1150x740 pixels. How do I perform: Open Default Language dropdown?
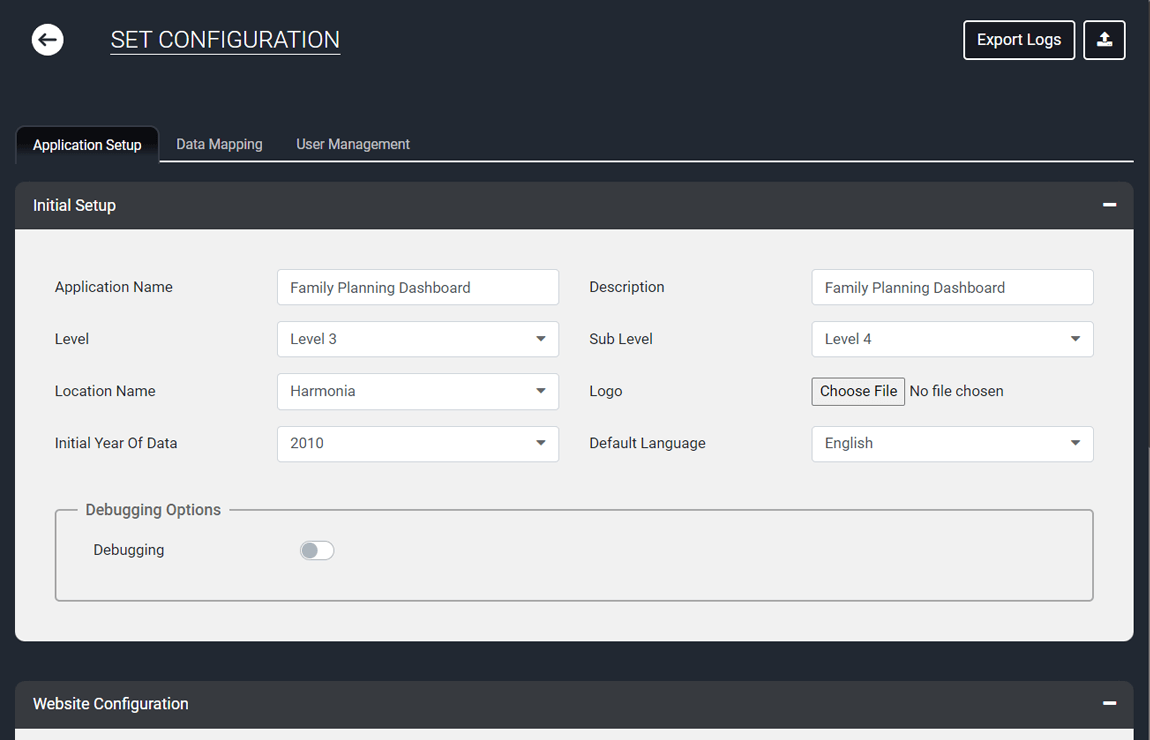952,444
